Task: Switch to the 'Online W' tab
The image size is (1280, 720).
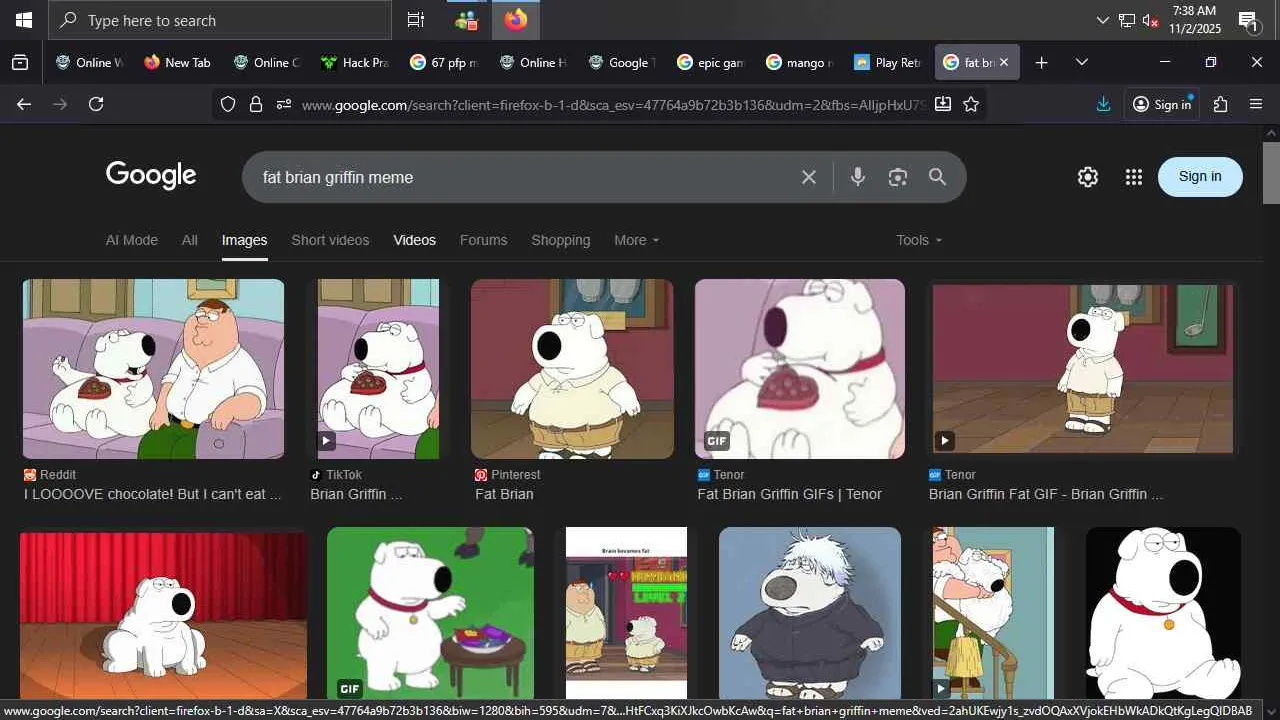Action: (89, 62)
